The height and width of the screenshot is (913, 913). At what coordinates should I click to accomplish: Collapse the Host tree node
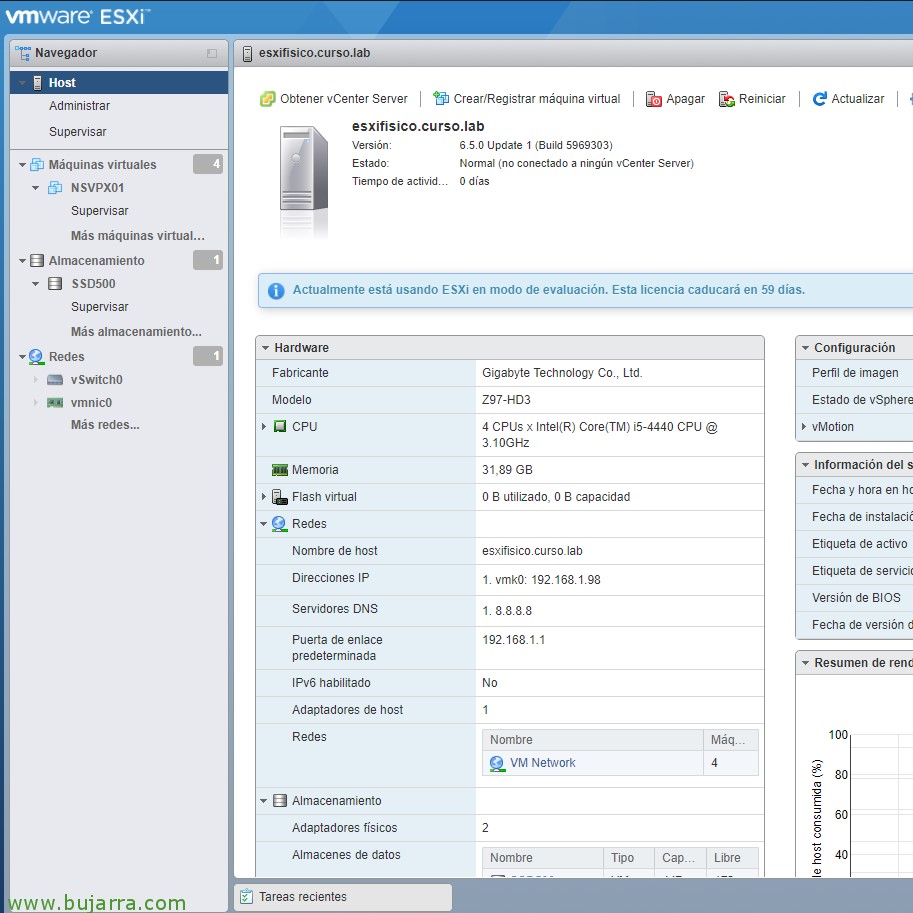22,83
